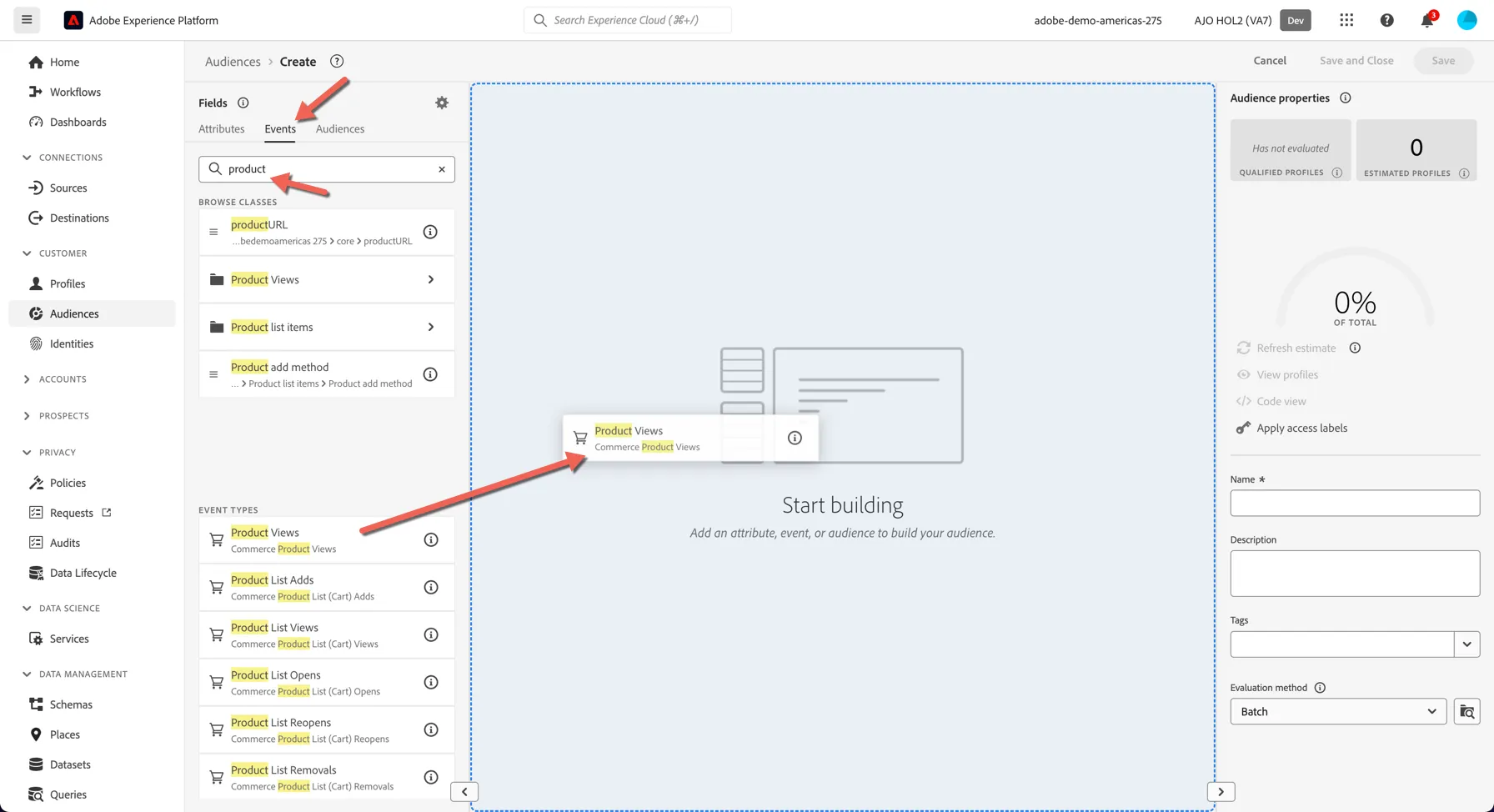Show info for Product List Opens
Image resolution: width=1494 pixels, height=812 pixels.
point(431,682)
